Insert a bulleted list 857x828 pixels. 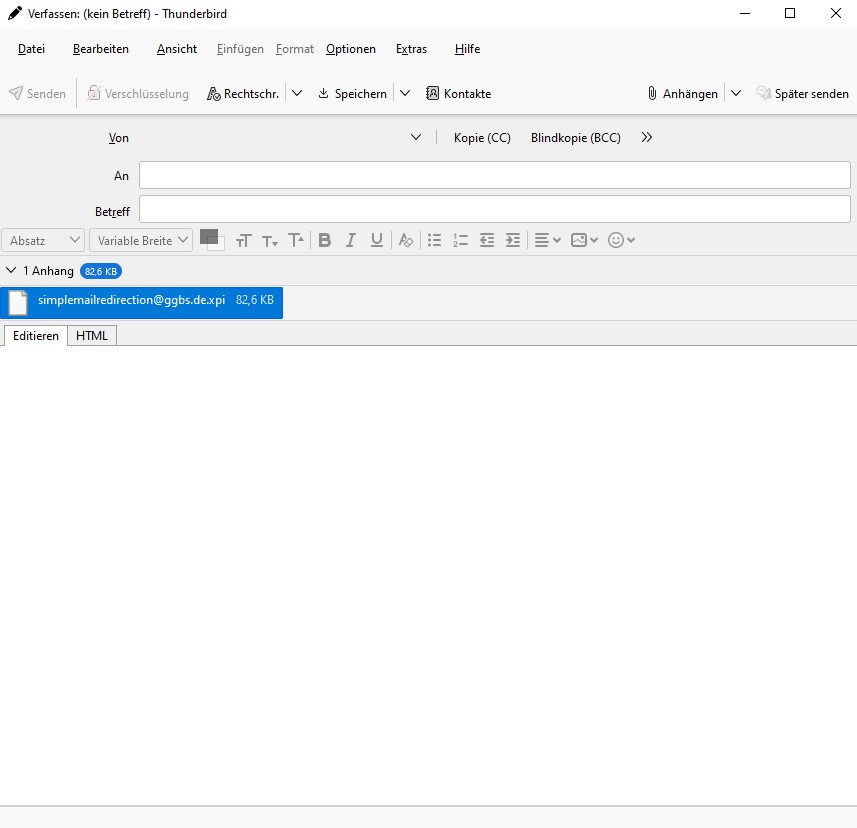(x=434, y=240)
